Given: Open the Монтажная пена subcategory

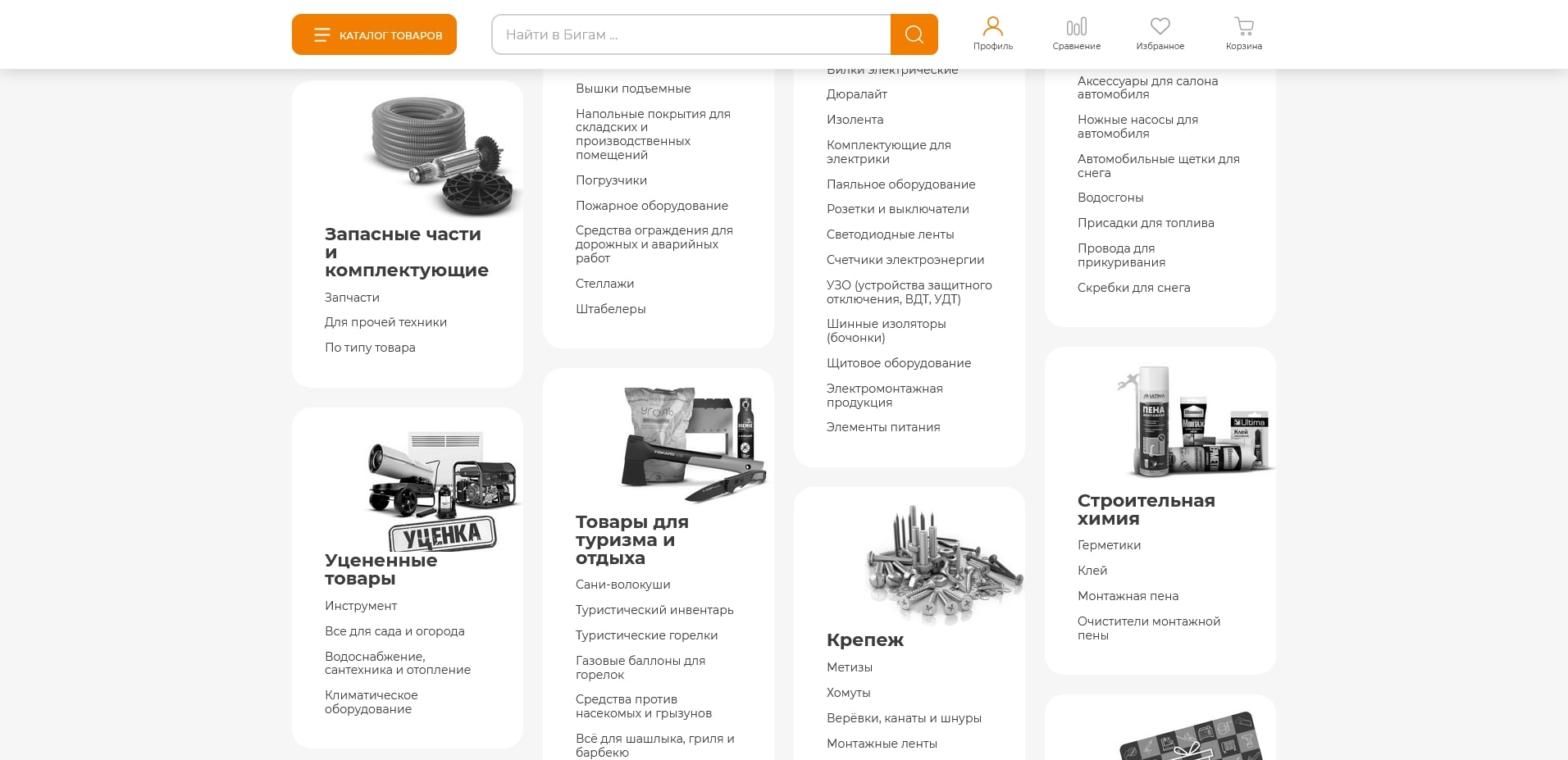Looking at the screenshot, I should click(x=1128, y=596).
